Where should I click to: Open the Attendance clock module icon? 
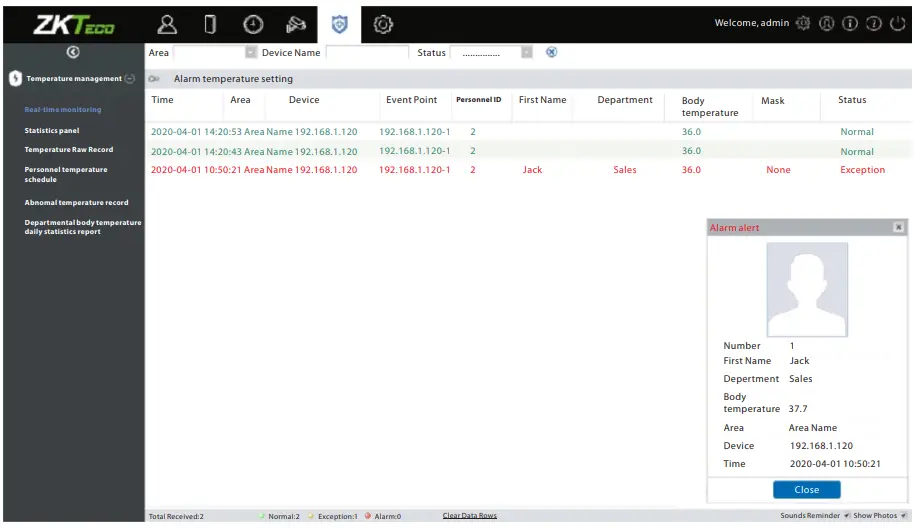253,24
